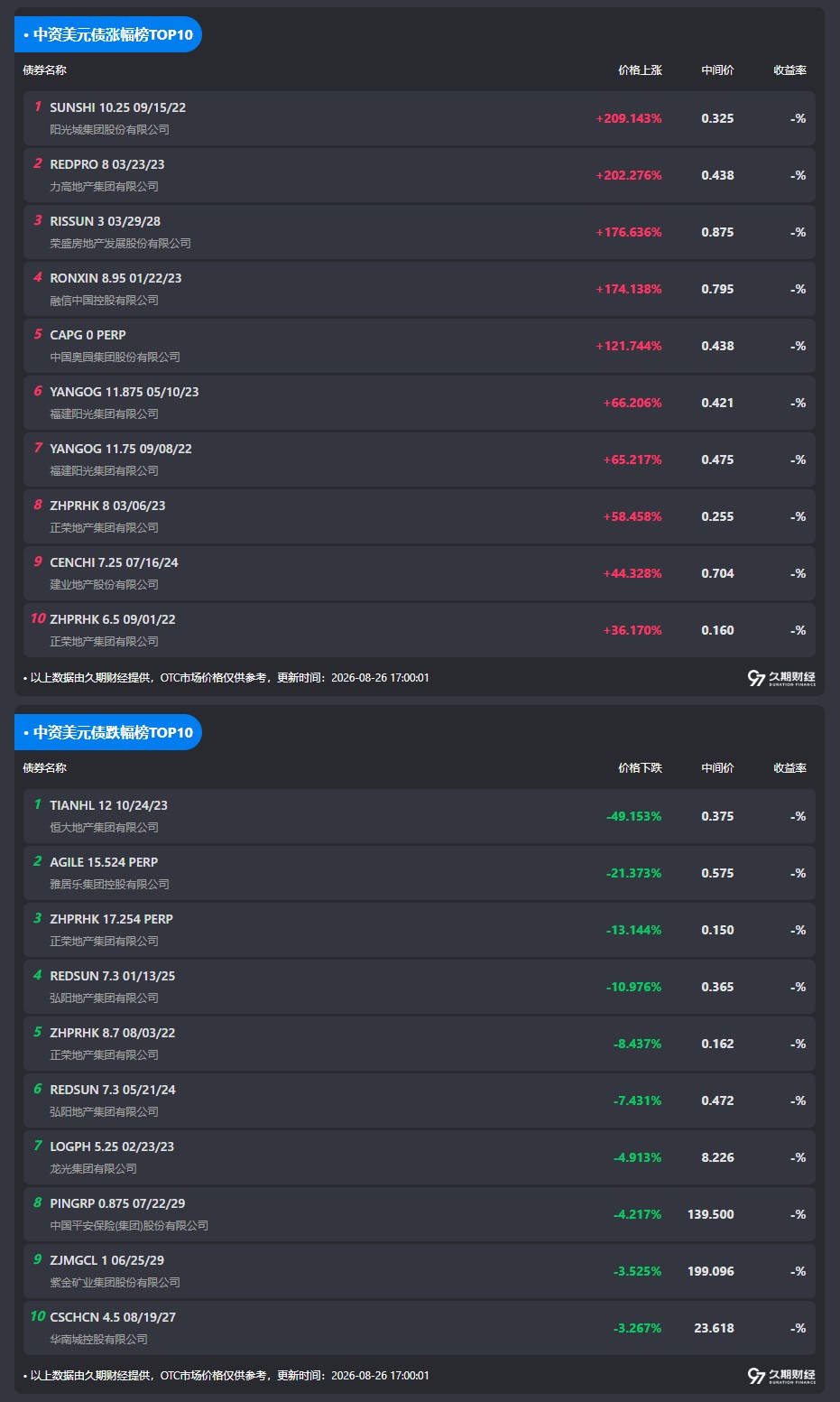Click mid price 0.795 of RONXIN

click(718, 289)
